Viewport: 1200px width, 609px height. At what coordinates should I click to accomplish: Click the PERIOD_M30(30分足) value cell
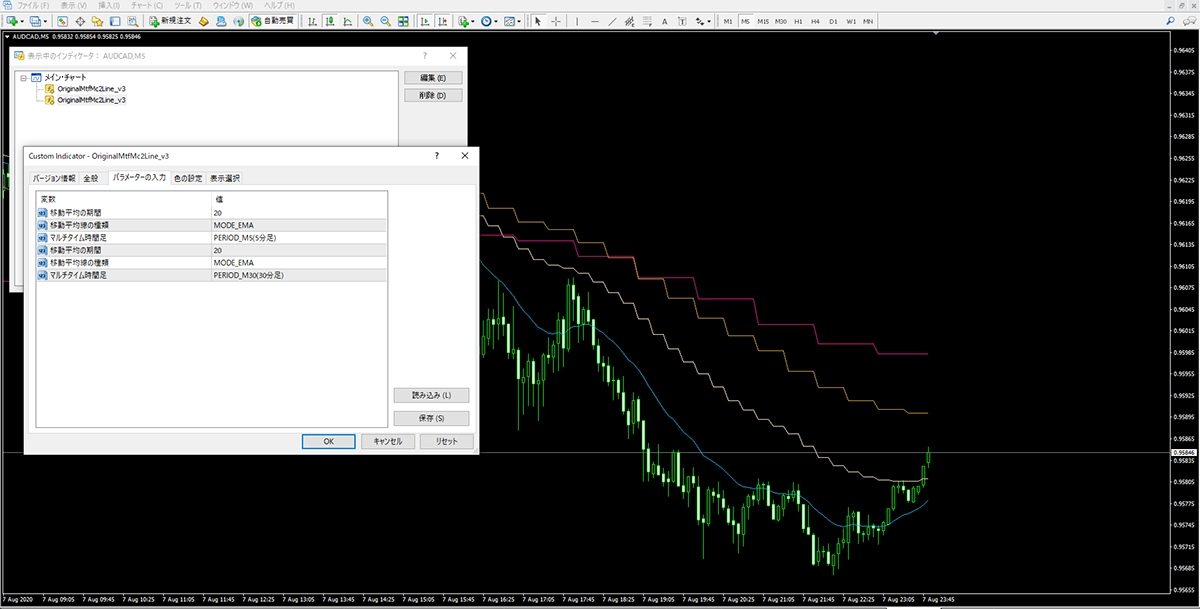click(x=249, y=274)
